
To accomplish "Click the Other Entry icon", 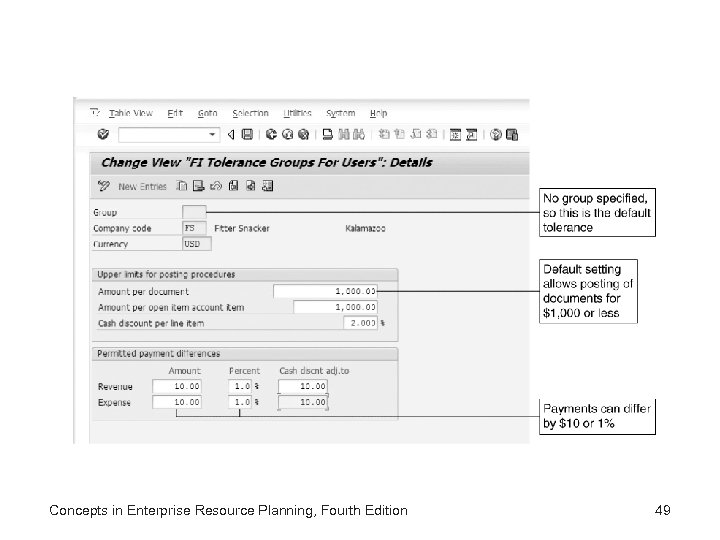I will tap(267, 186).
